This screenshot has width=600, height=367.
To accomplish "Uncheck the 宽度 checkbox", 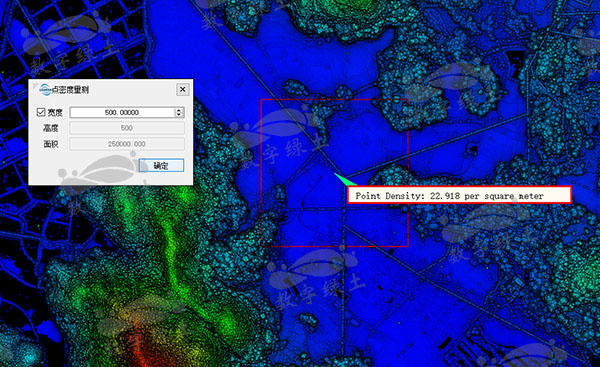I will click(41, 112).
